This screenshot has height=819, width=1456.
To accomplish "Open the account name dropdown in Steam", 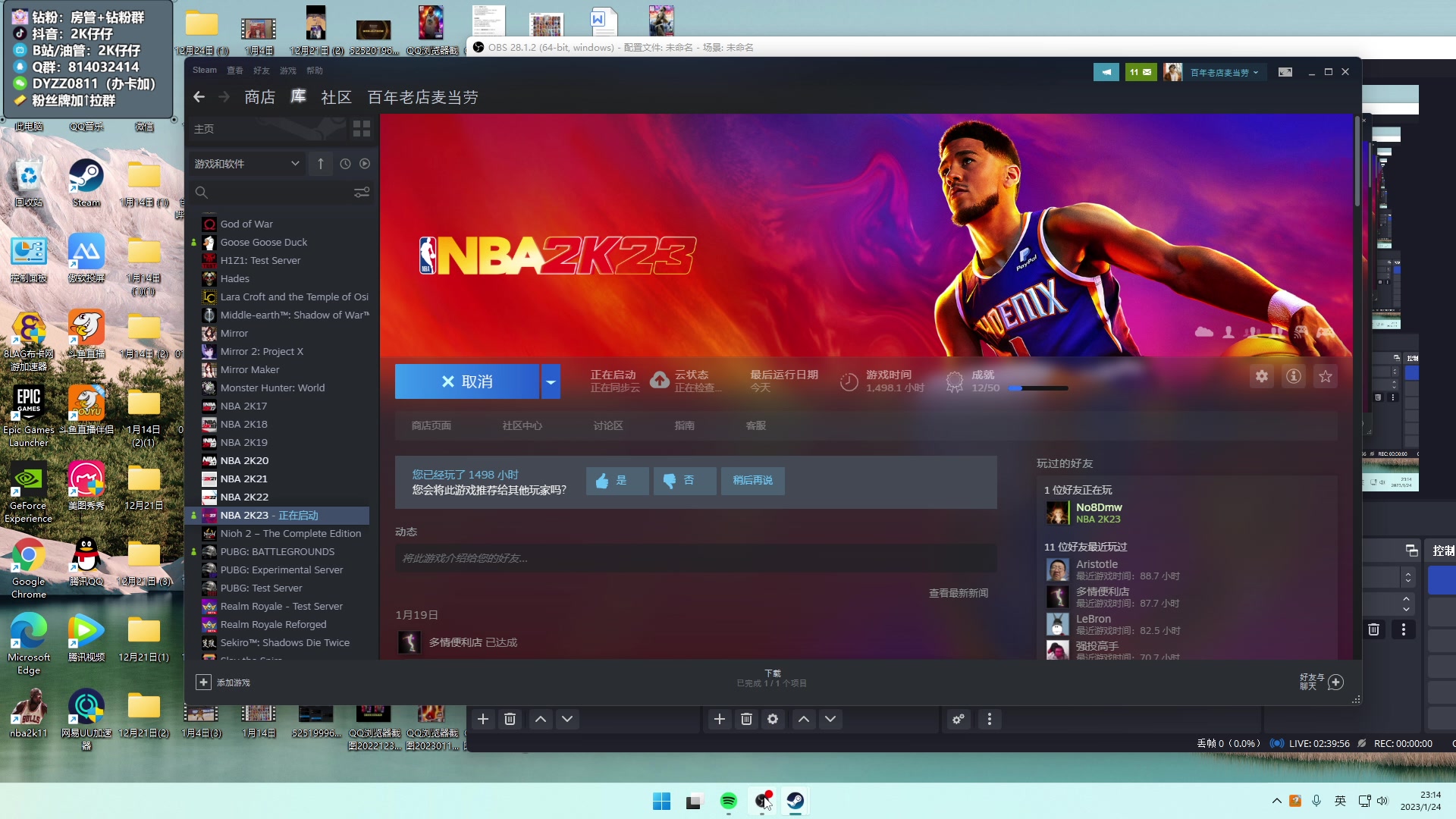I will pos(1224,73).
